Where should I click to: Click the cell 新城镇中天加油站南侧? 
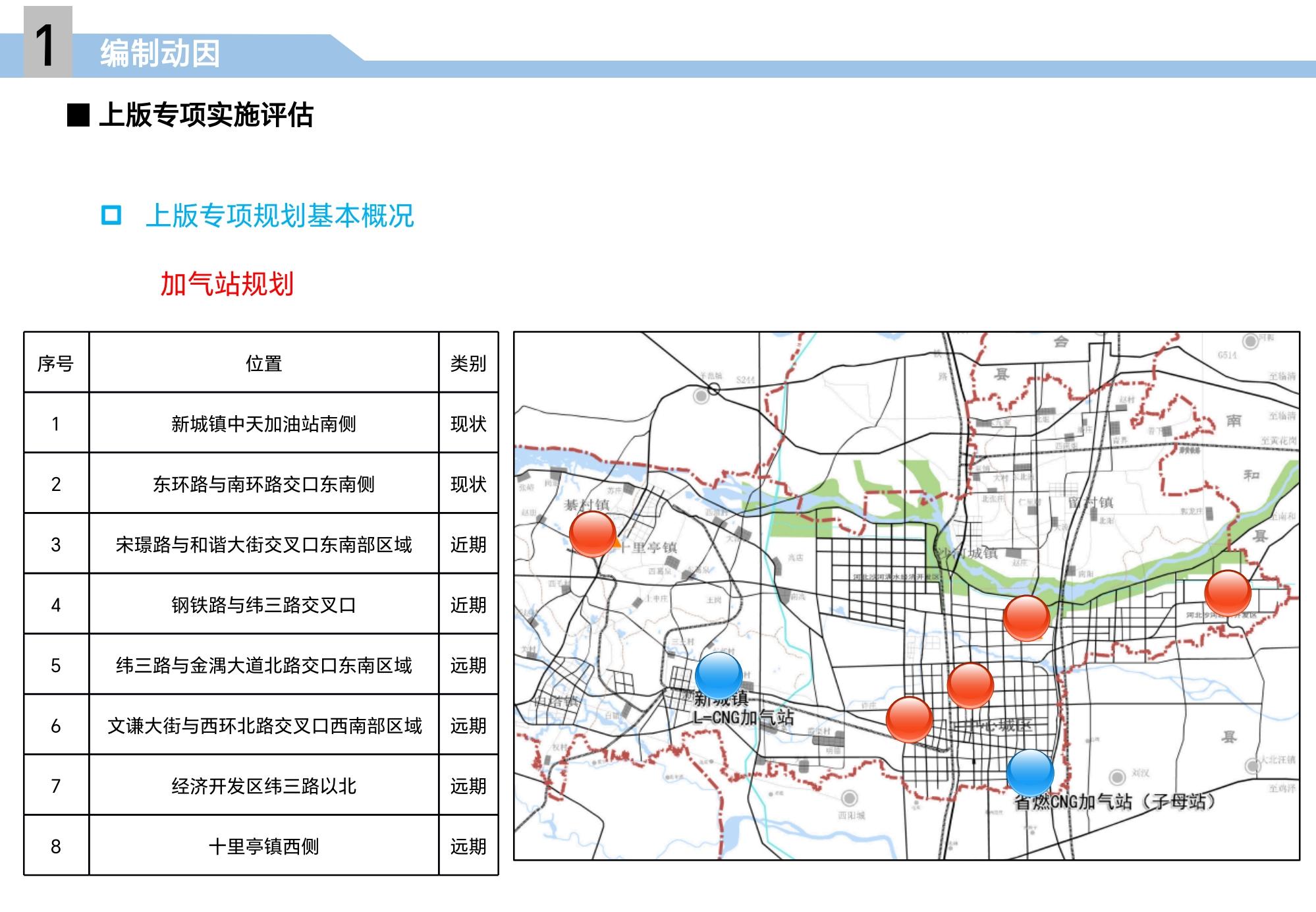(263, 424)
